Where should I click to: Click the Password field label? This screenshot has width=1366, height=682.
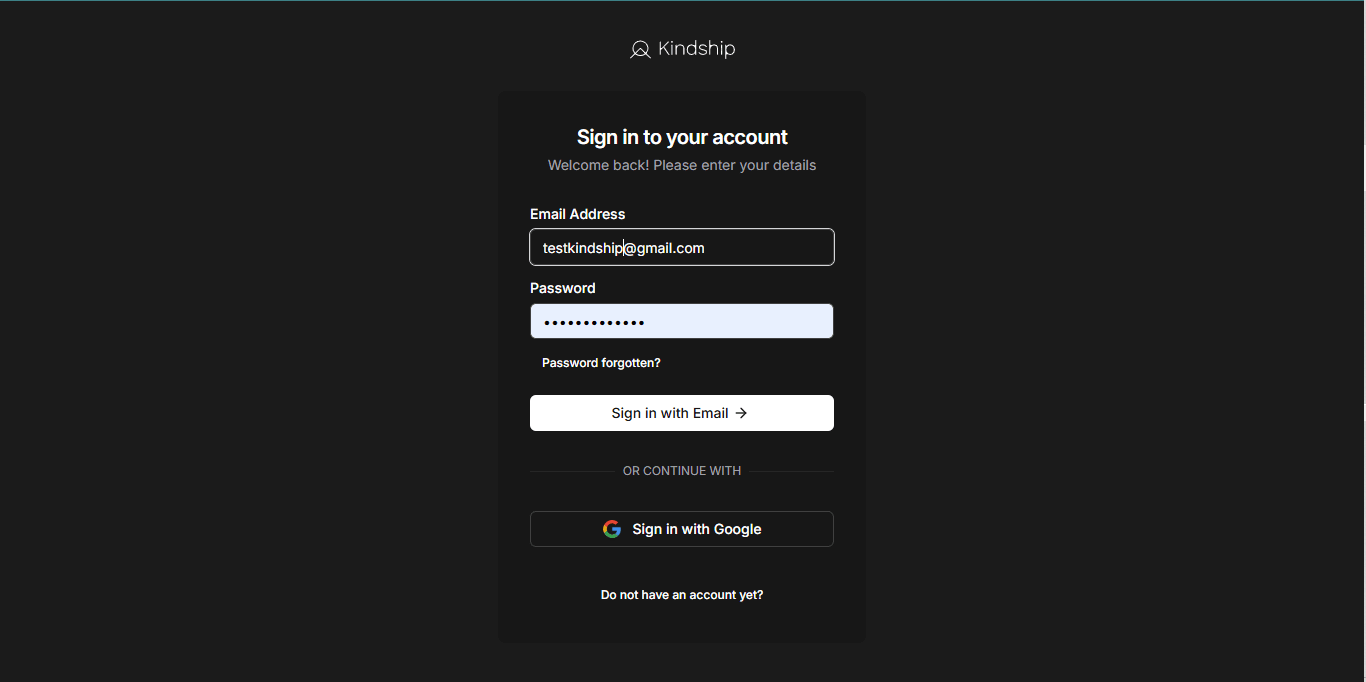(x=563, y=288)
